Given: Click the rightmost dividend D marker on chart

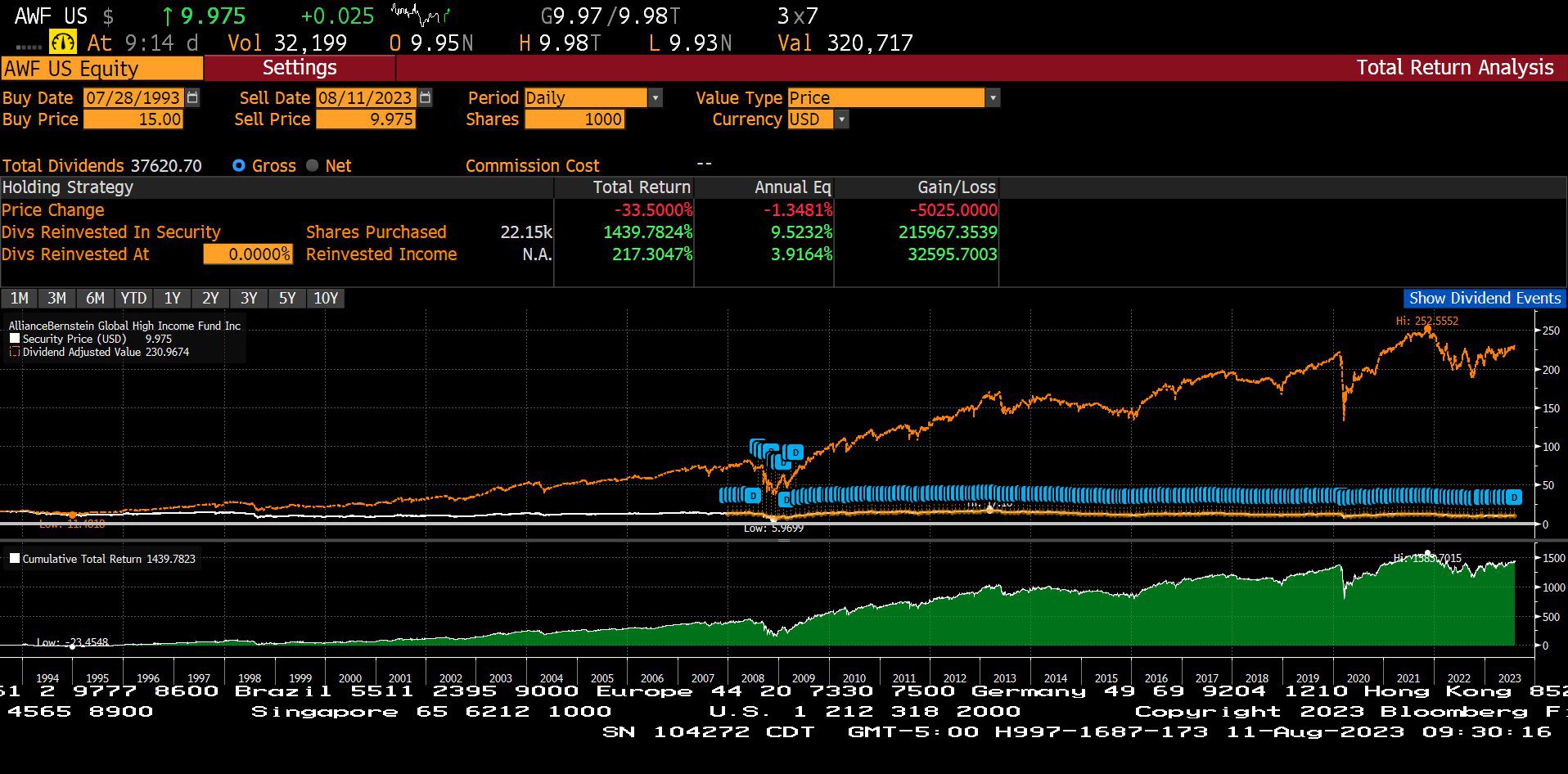Looking at the screenshot, I should pyautogui.click(x=1514, y=497).
